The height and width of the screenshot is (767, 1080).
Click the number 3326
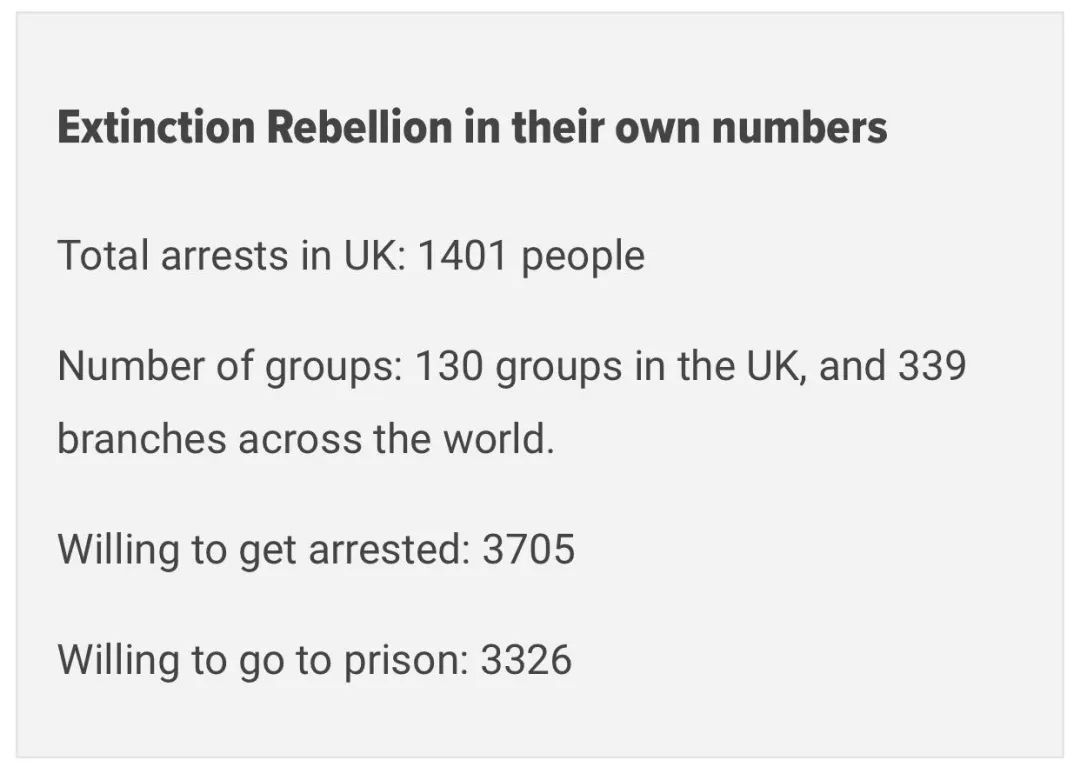526,660
